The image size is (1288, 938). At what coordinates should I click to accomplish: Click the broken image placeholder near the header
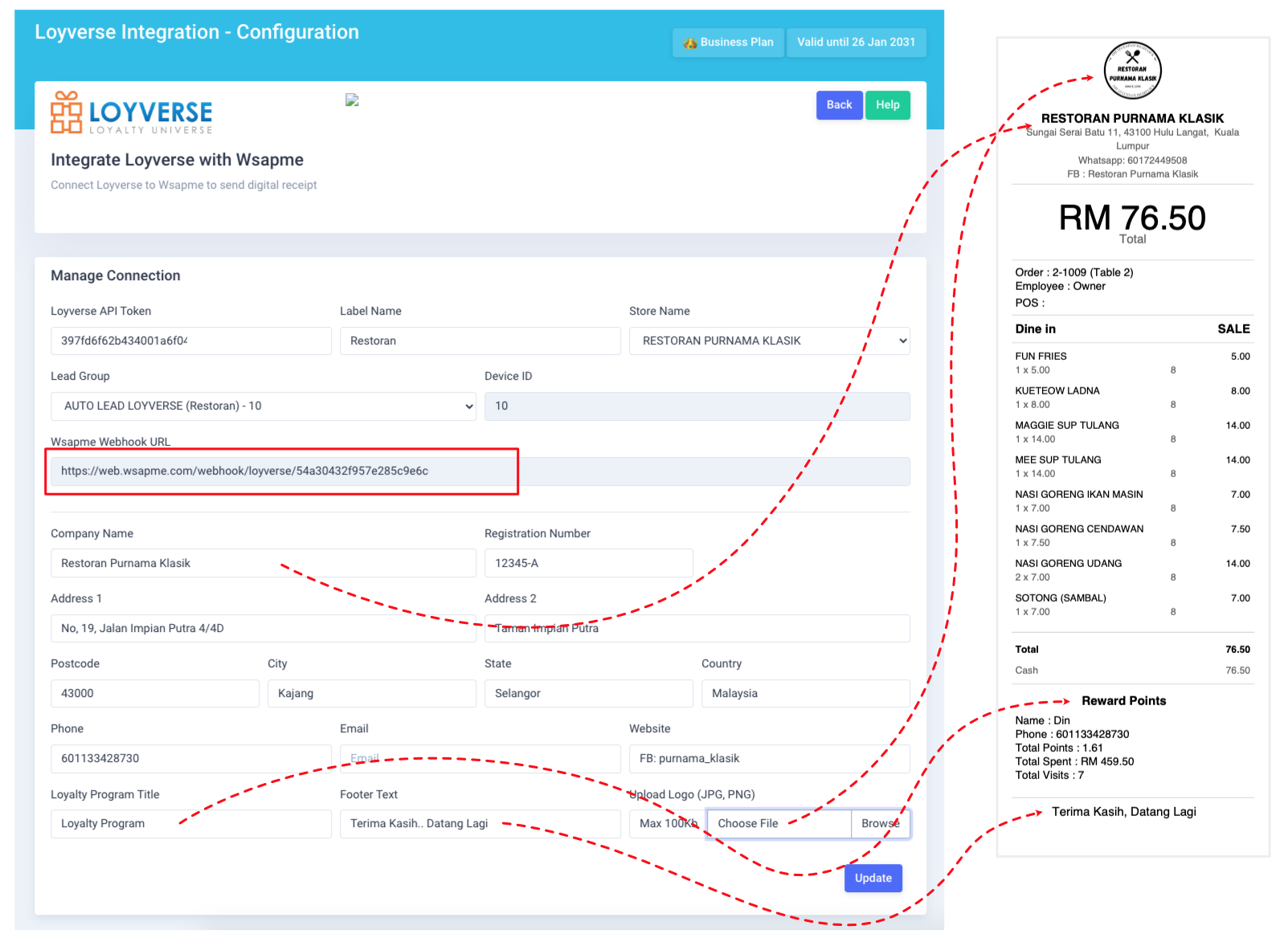(x=352, y=99)
